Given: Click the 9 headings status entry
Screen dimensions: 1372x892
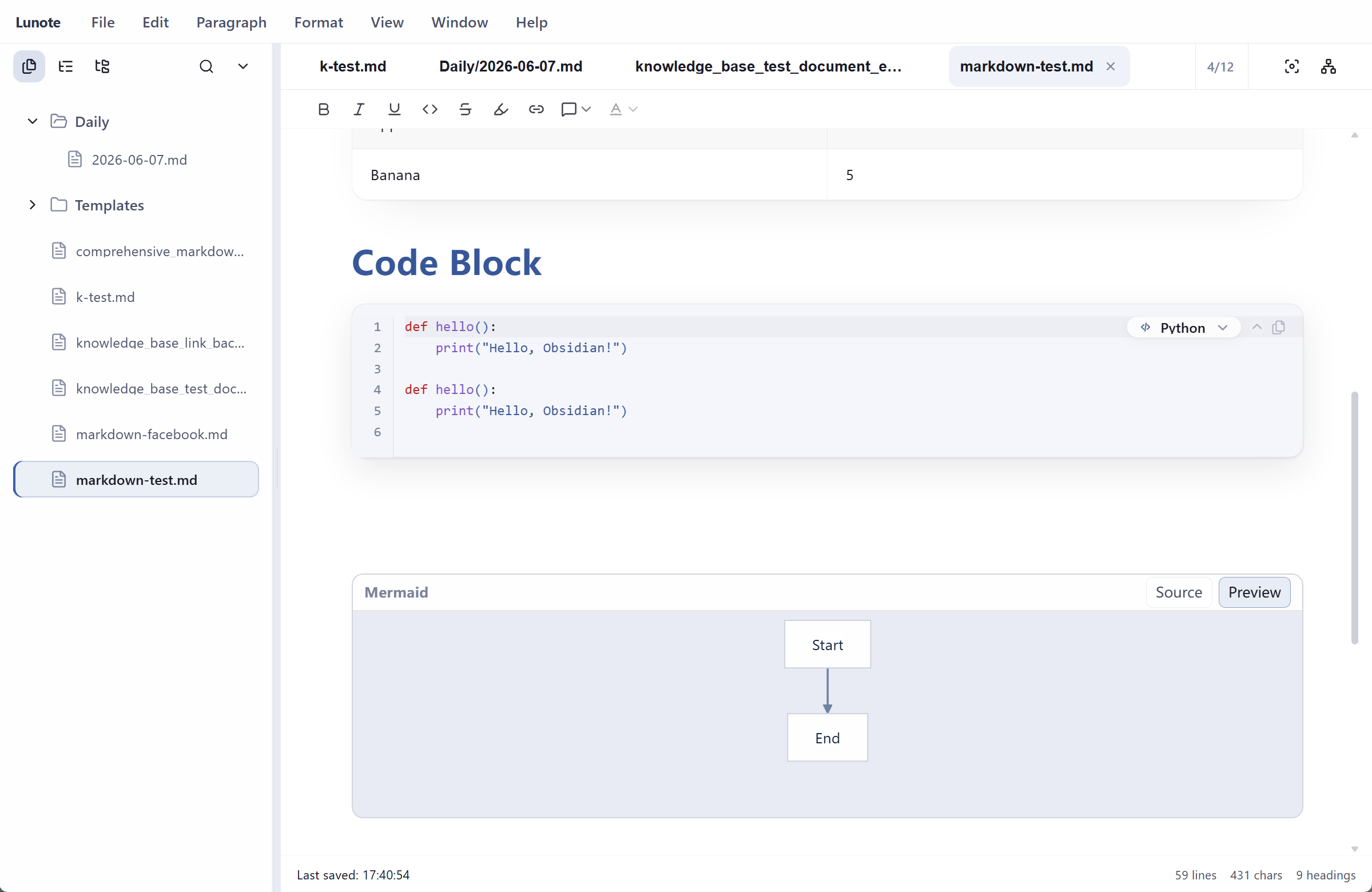Looking at the screenshot, I should coord(1326,875).
